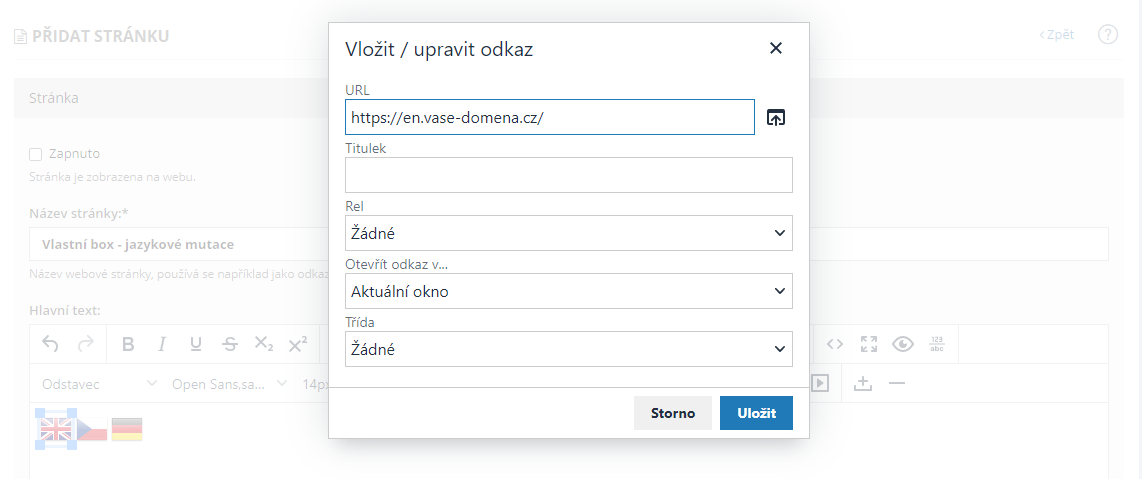Enable the Zapnuto checkbox
The width and height of the screenshot is (1142, 479).
[36, 154]
